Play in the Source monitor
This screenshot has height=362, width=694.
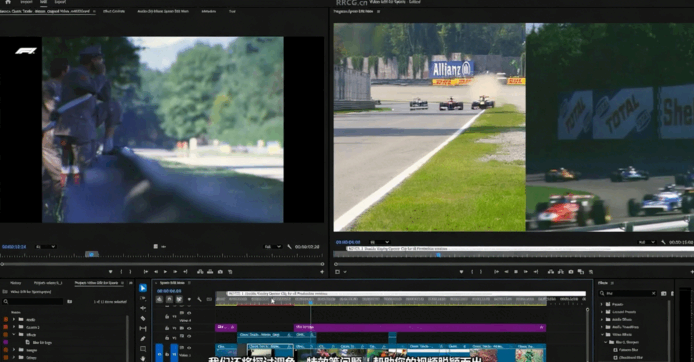tap(165, 272)
